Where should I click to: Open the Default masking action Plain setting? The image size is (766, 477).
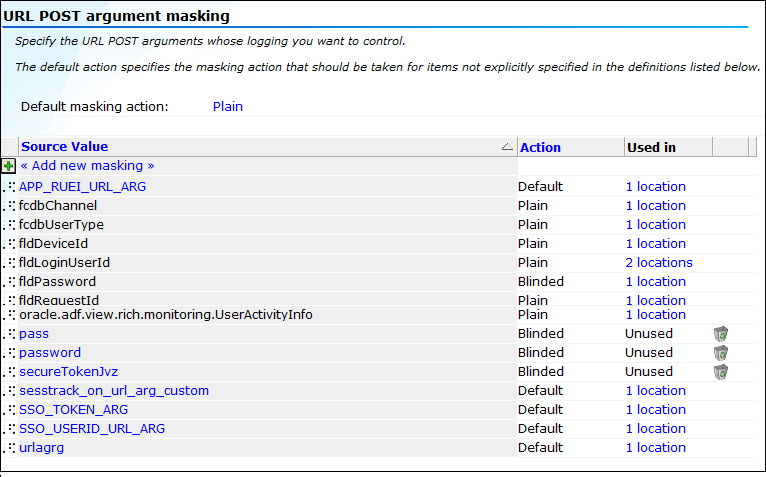(x=228, y=107)
